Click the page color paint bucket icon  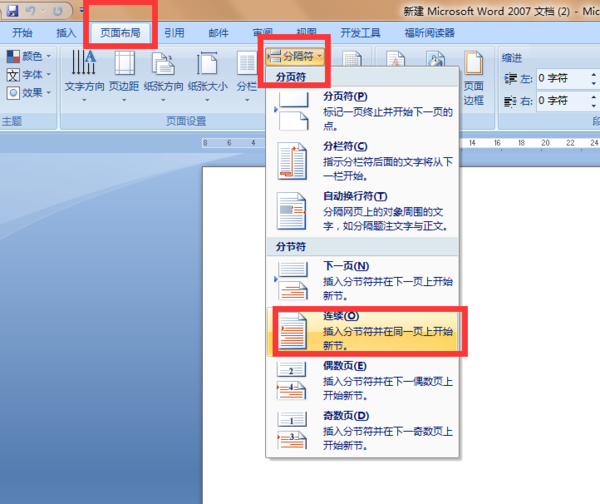coord(435,60)
